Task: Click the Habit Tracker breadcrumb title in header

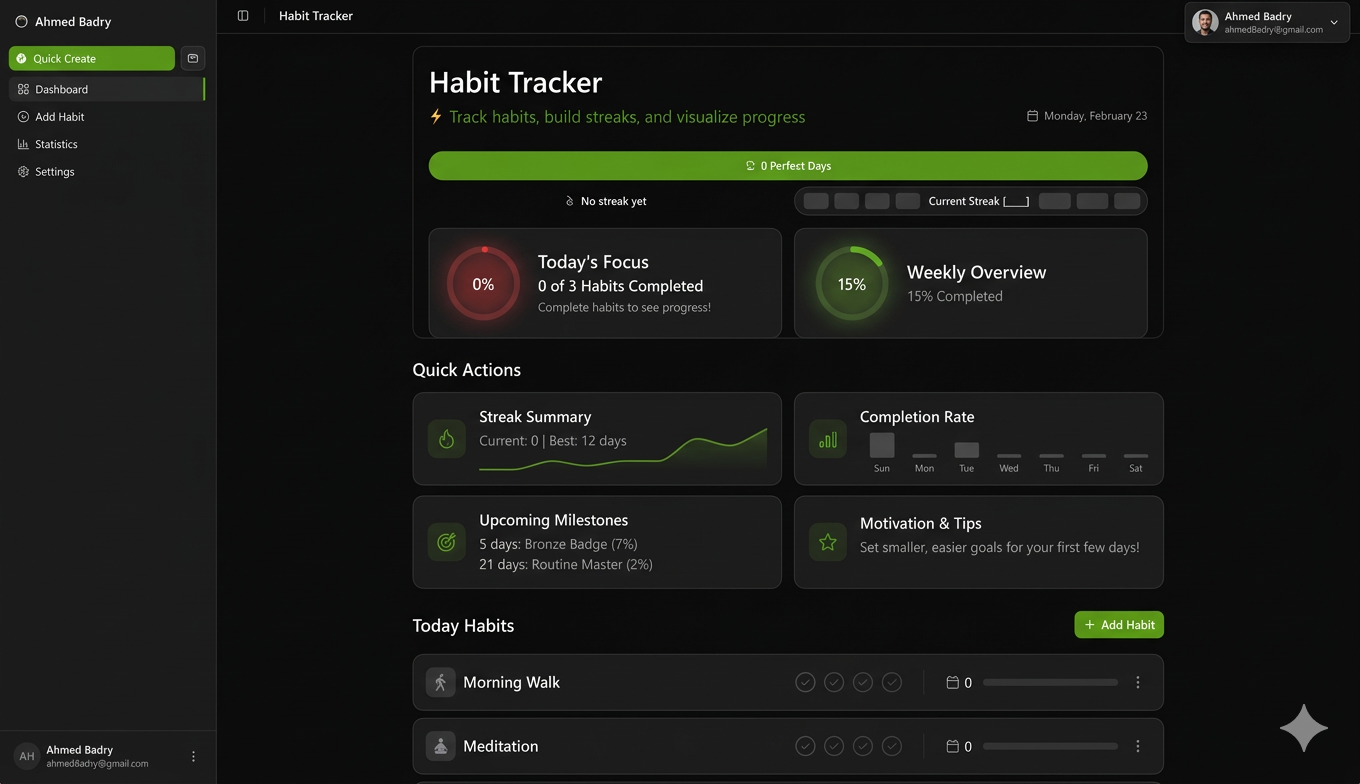Action: pos(316,16)
